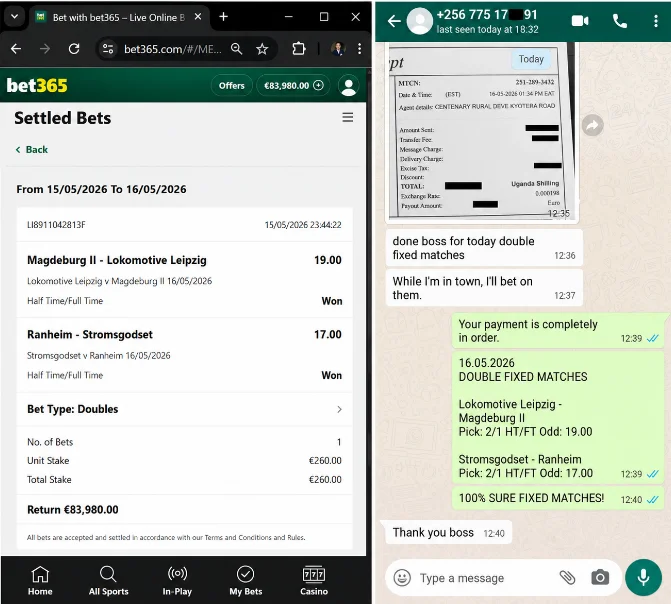
Task: Open the bet365 account member icon
Action: pos(349,86)
